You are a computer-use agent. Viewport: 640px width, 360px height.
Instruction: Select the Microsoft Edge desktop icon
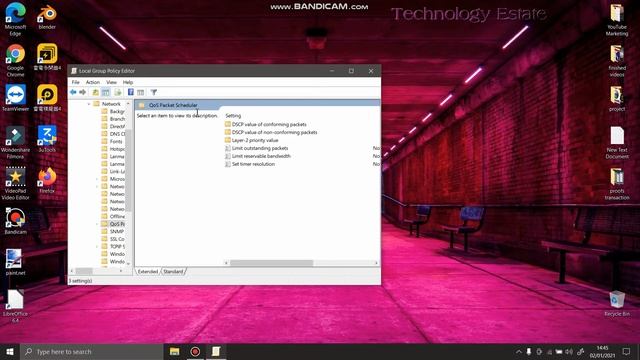pyautogui.click(x=16, y=19)
